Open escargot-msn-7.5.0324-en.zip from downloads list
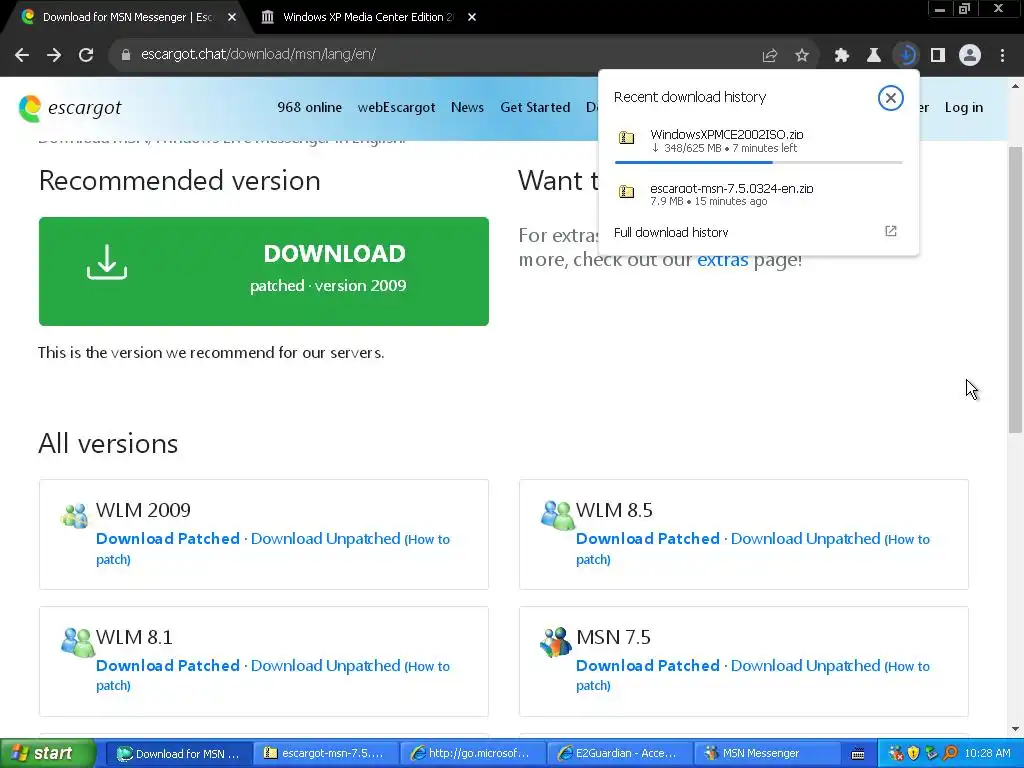The height and width of the screenshot is (768, 1024). (x=758, y=194)
